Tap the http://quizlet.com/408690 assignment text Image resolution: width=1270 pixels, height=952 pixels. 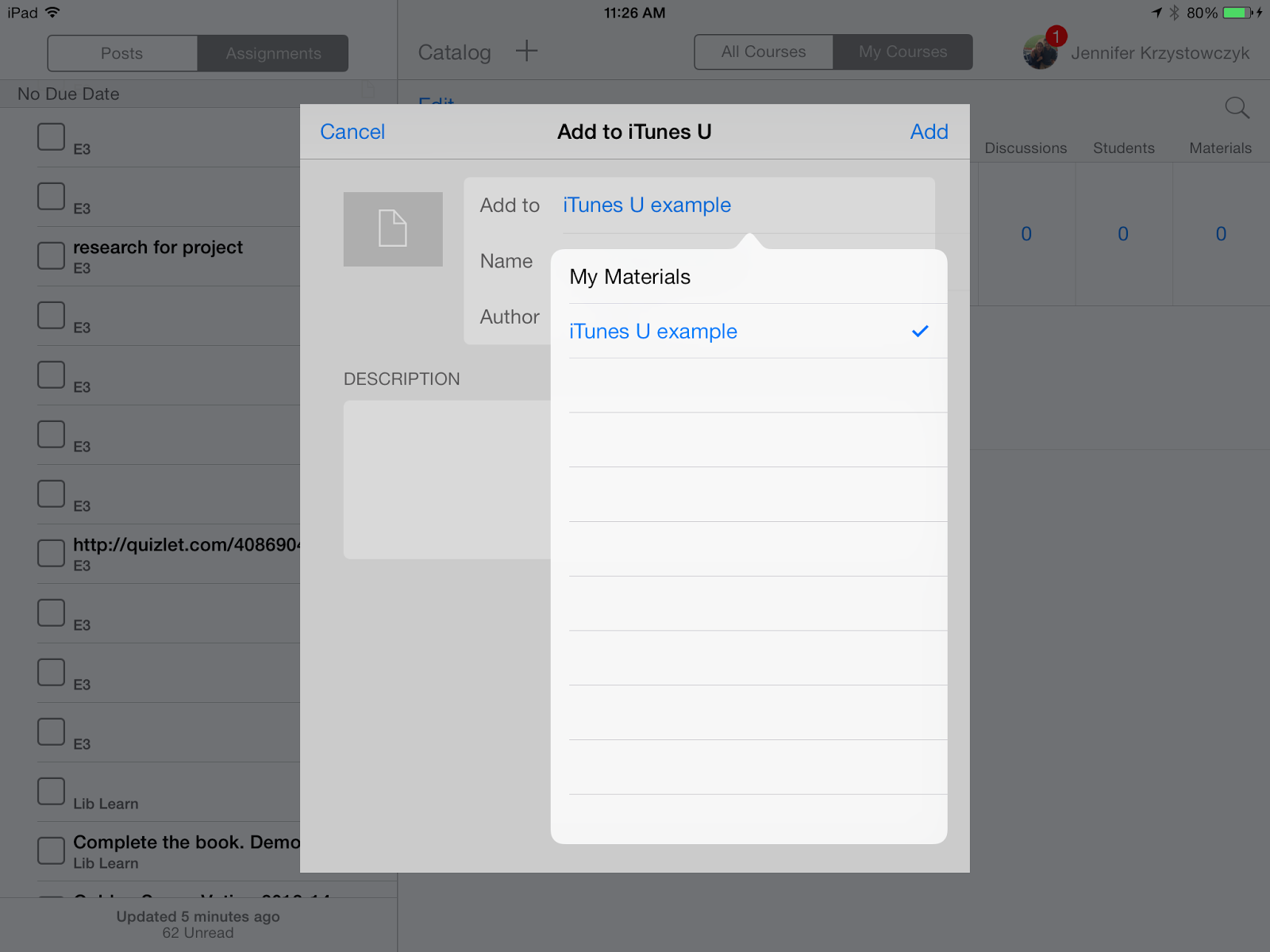187,545
